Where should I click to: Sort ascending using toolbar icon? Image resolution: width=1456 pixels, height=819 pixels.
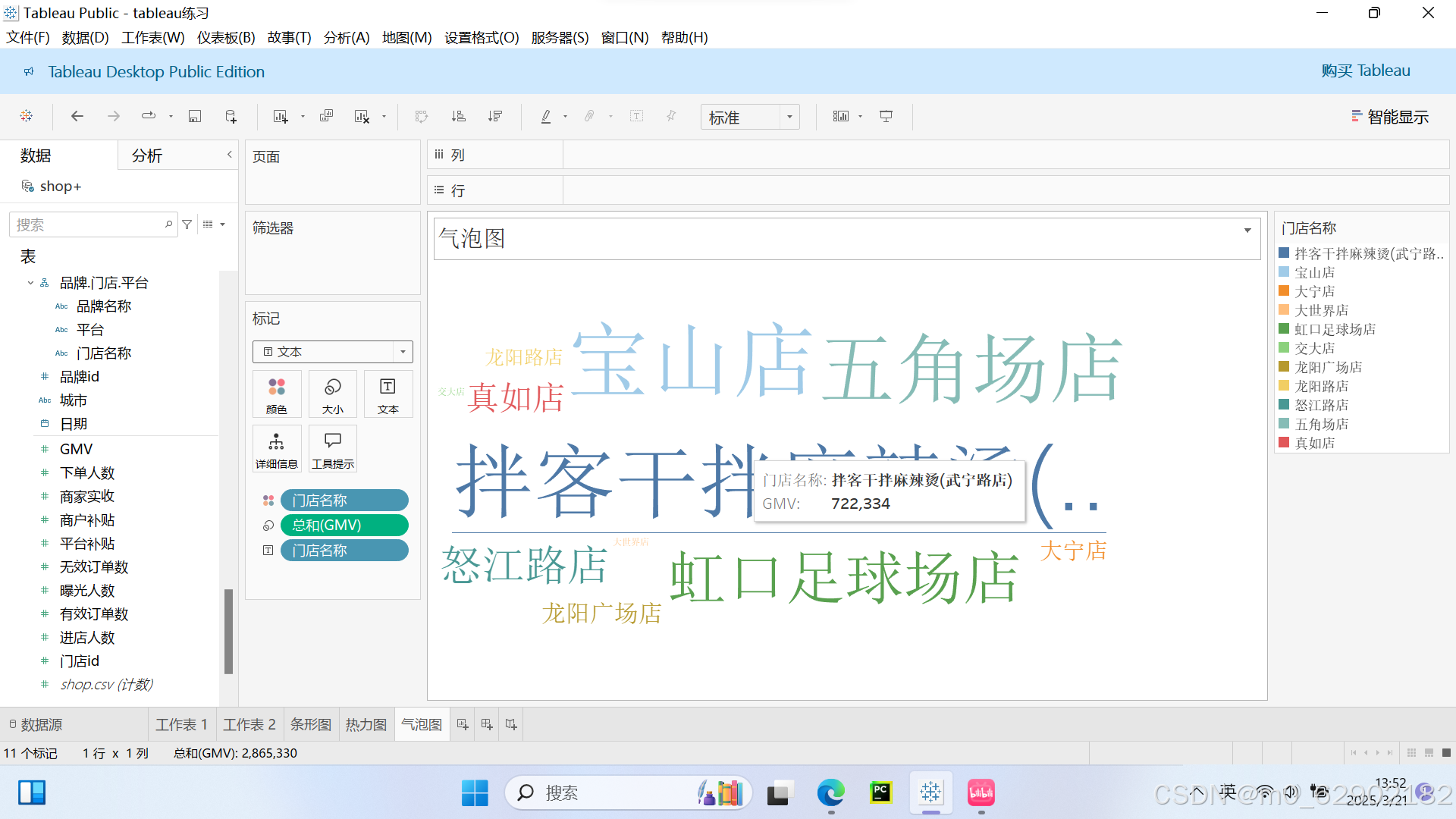coord(458,116)
